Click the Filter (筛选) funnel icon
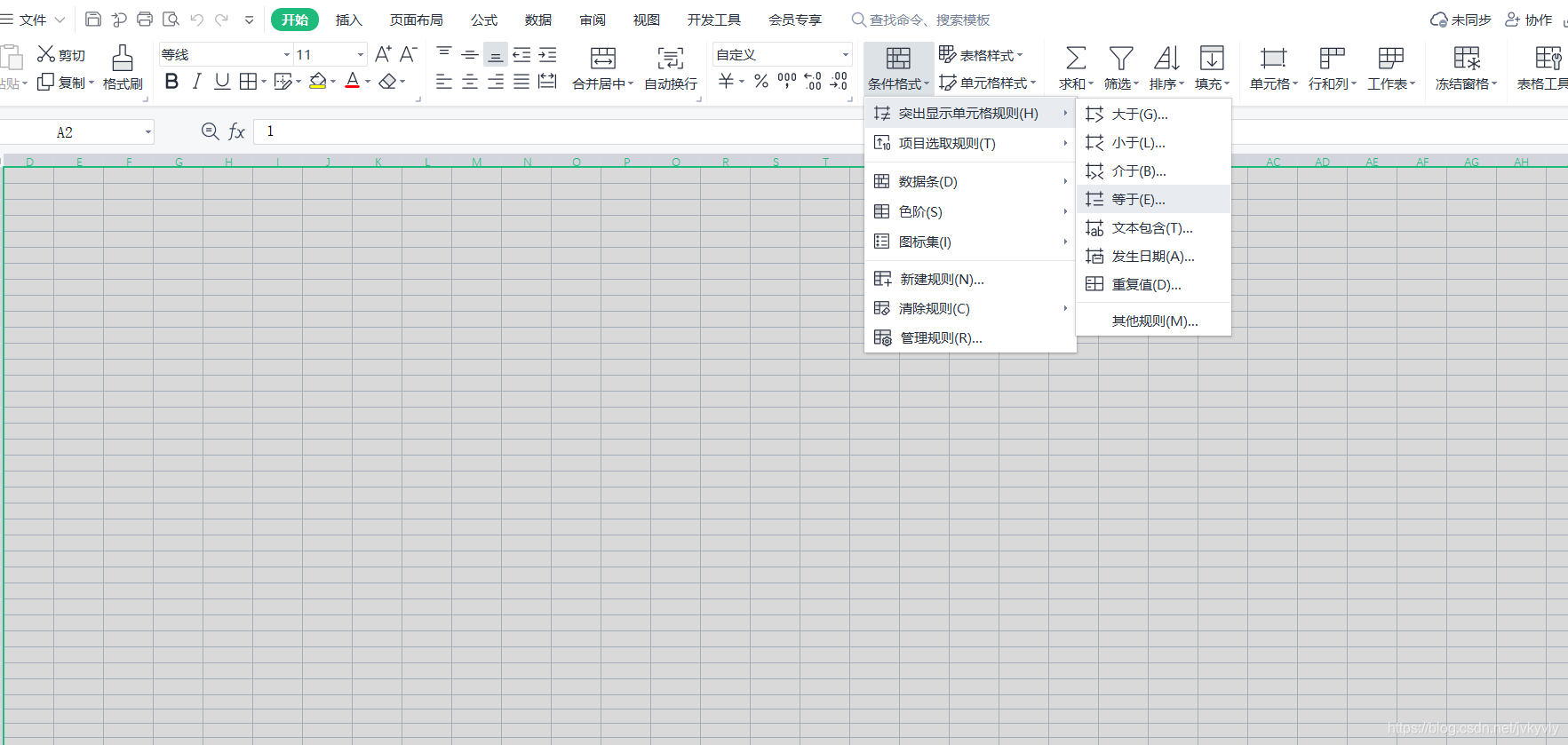Viewport: 1568px width, 745px height. 1121,59
